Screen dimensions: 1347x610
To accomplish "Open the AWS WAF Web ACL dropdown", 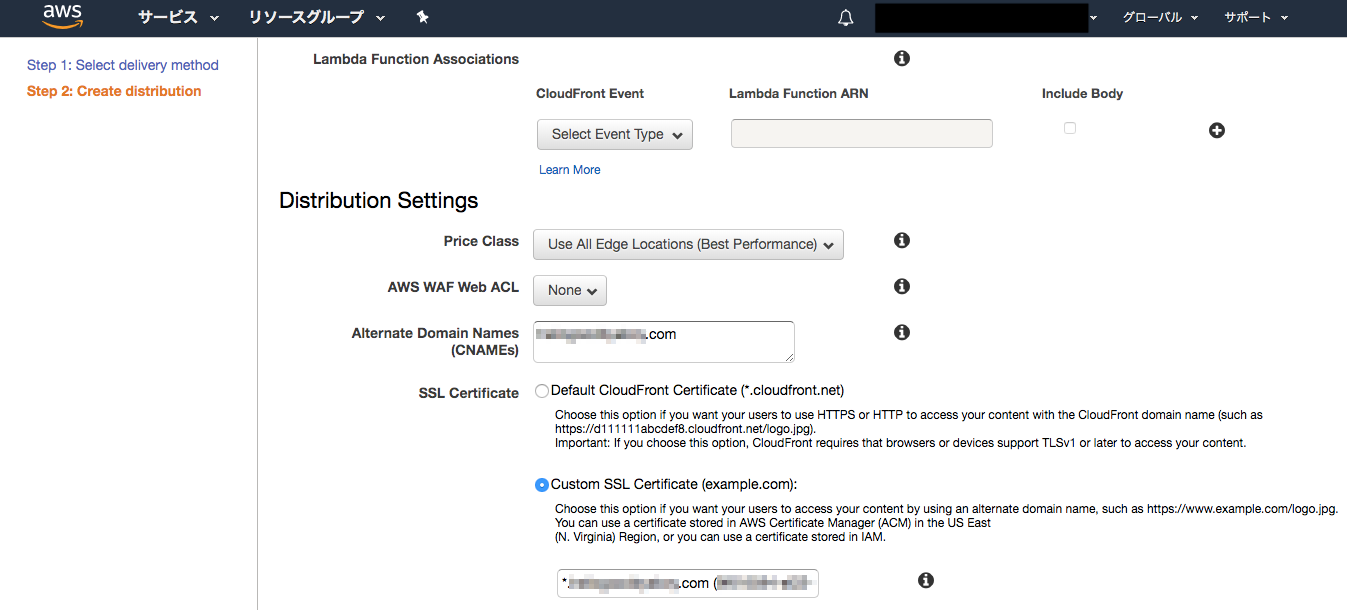I will (x=570, y=291).
